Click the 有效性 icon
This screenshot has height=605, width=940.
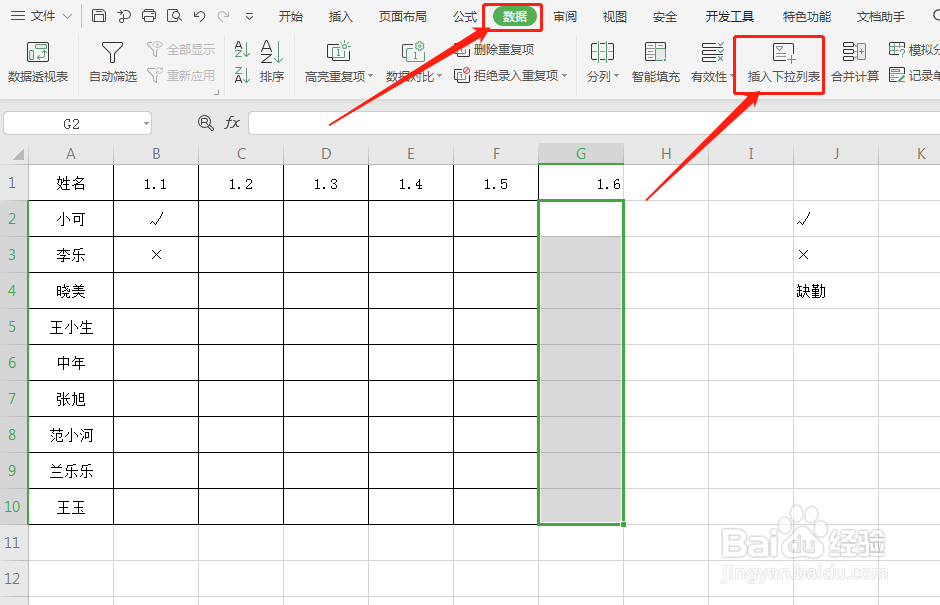pos(712,52)
